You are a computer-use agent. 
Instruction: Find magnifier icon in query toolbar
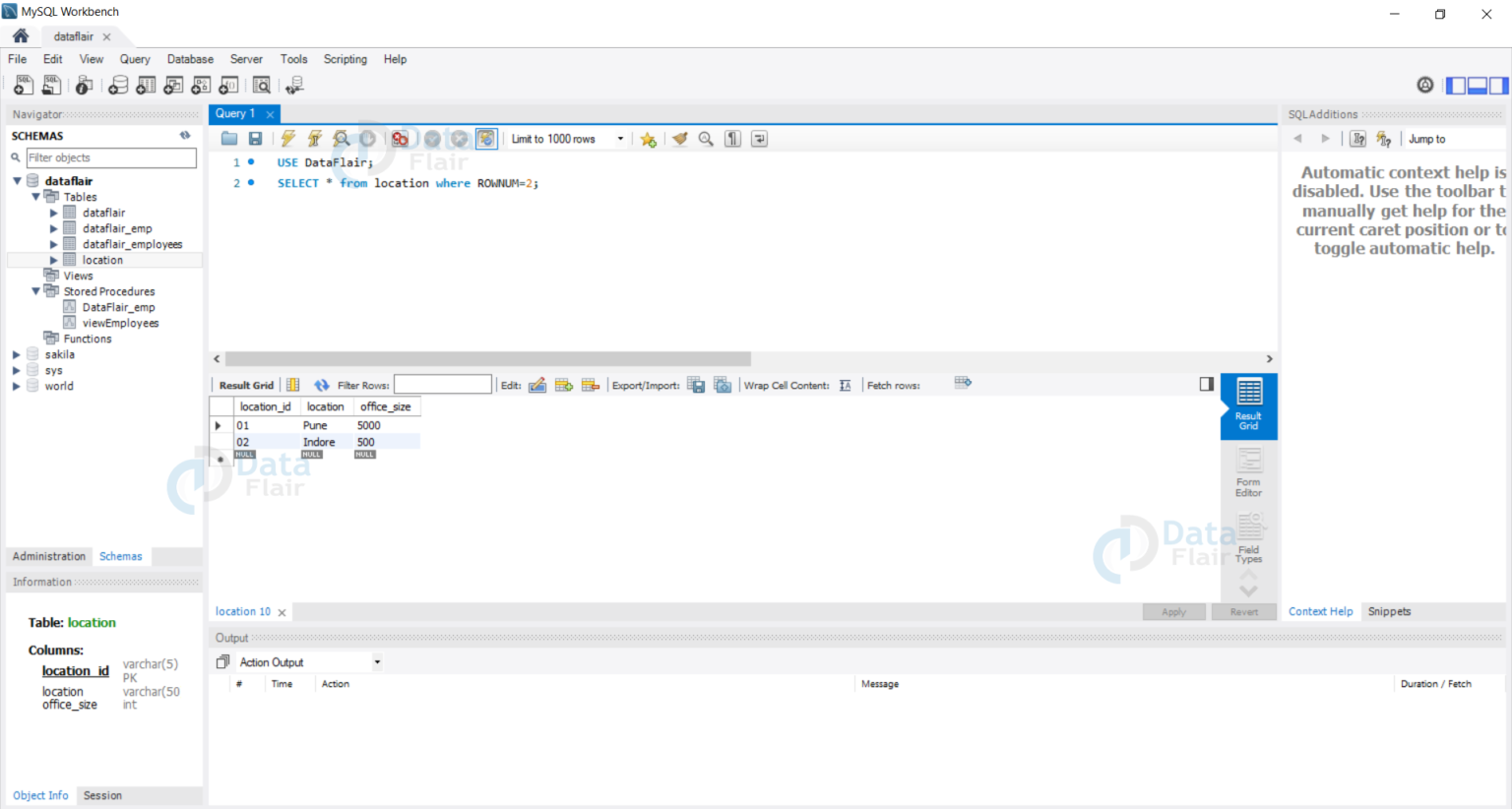(706, 139)
